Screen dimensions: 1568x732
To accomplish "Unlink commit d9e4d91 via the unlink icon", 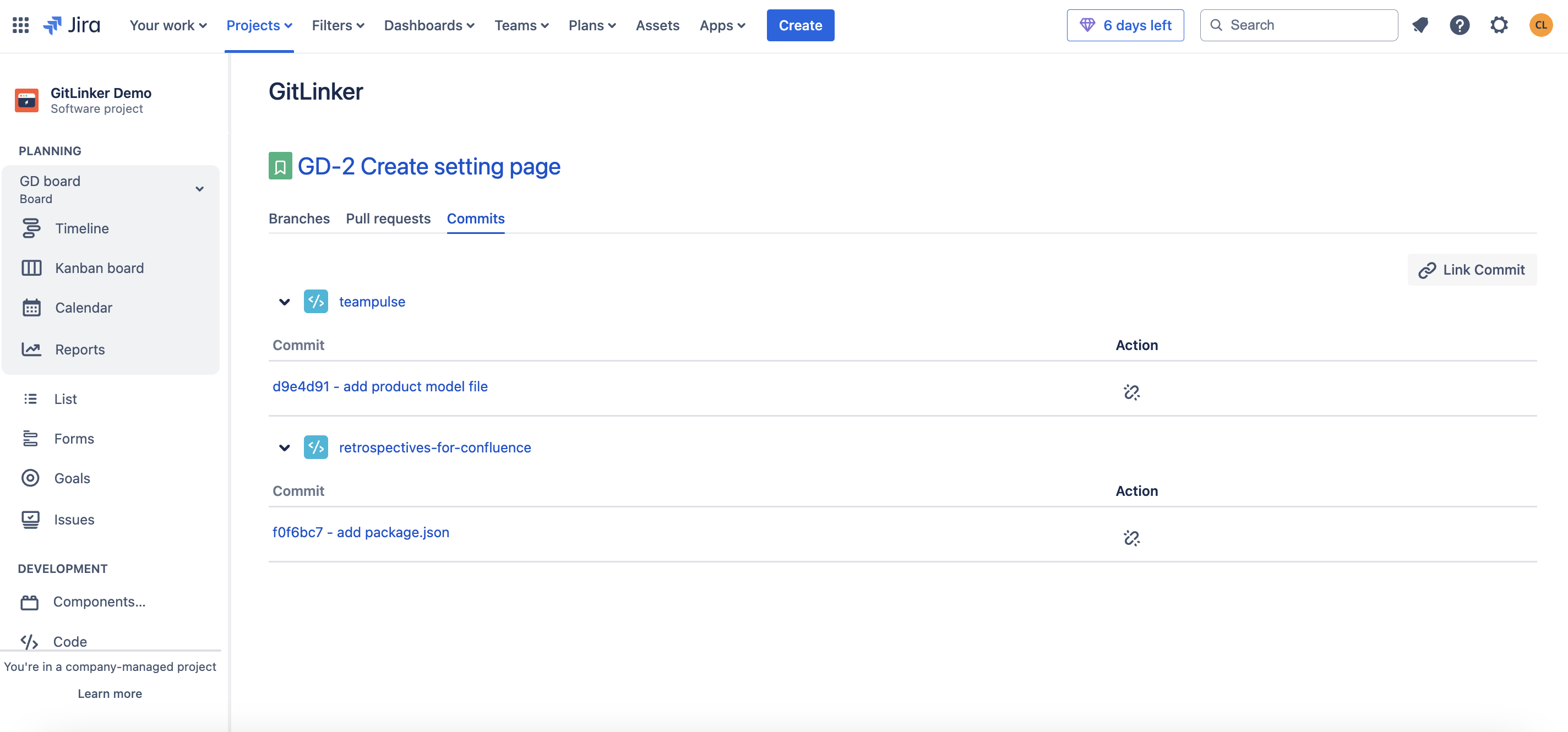I will coord(1132,392).
